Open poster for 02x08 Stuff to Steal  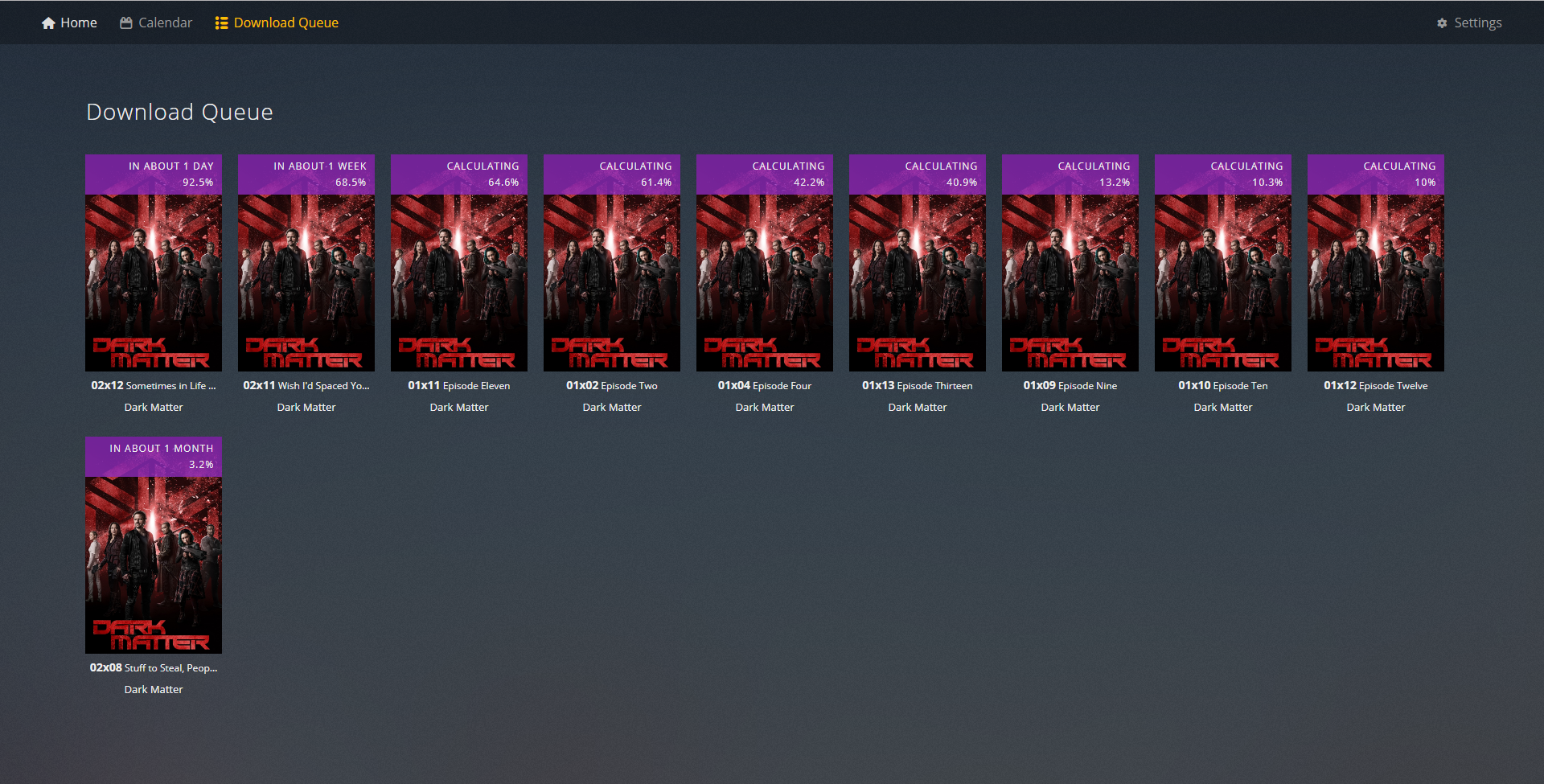(x=154, y=564)
